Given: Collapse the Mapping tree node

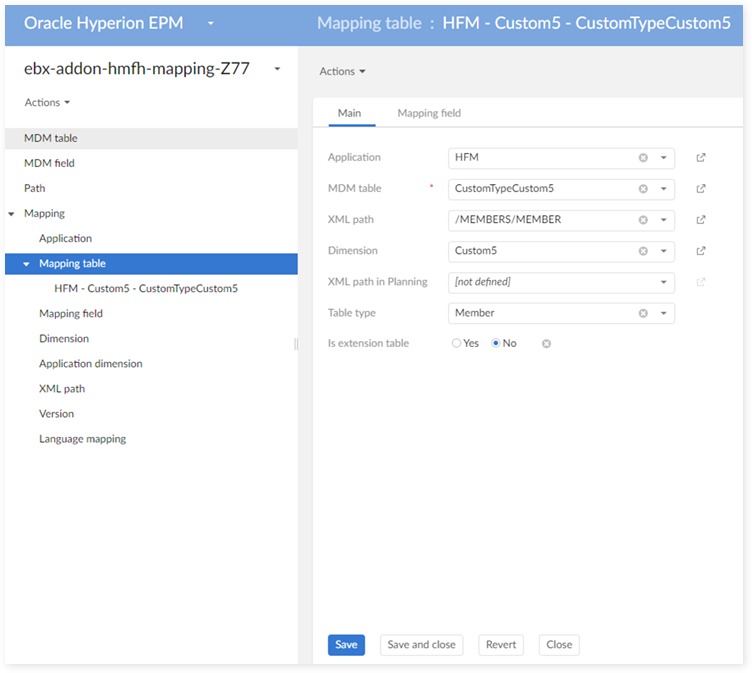Looking at the screenshot, I should coord(11,214).
